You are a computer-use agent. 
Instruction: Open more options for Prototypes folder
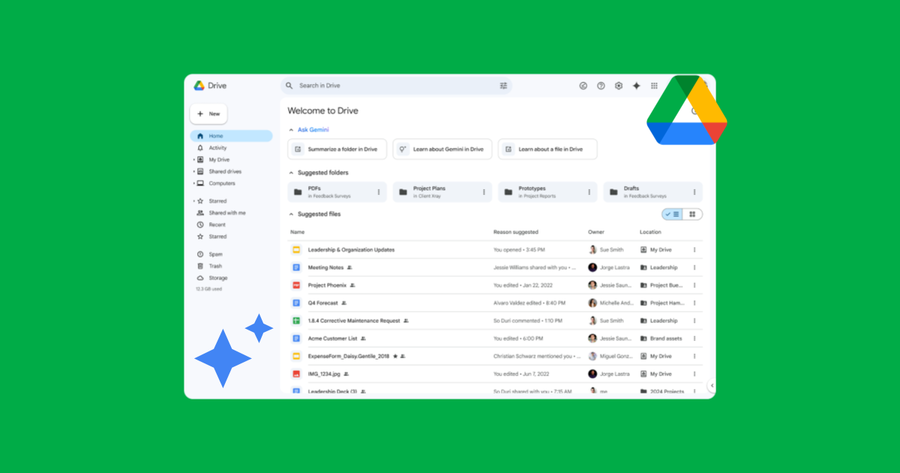click(x=589, y=192)
